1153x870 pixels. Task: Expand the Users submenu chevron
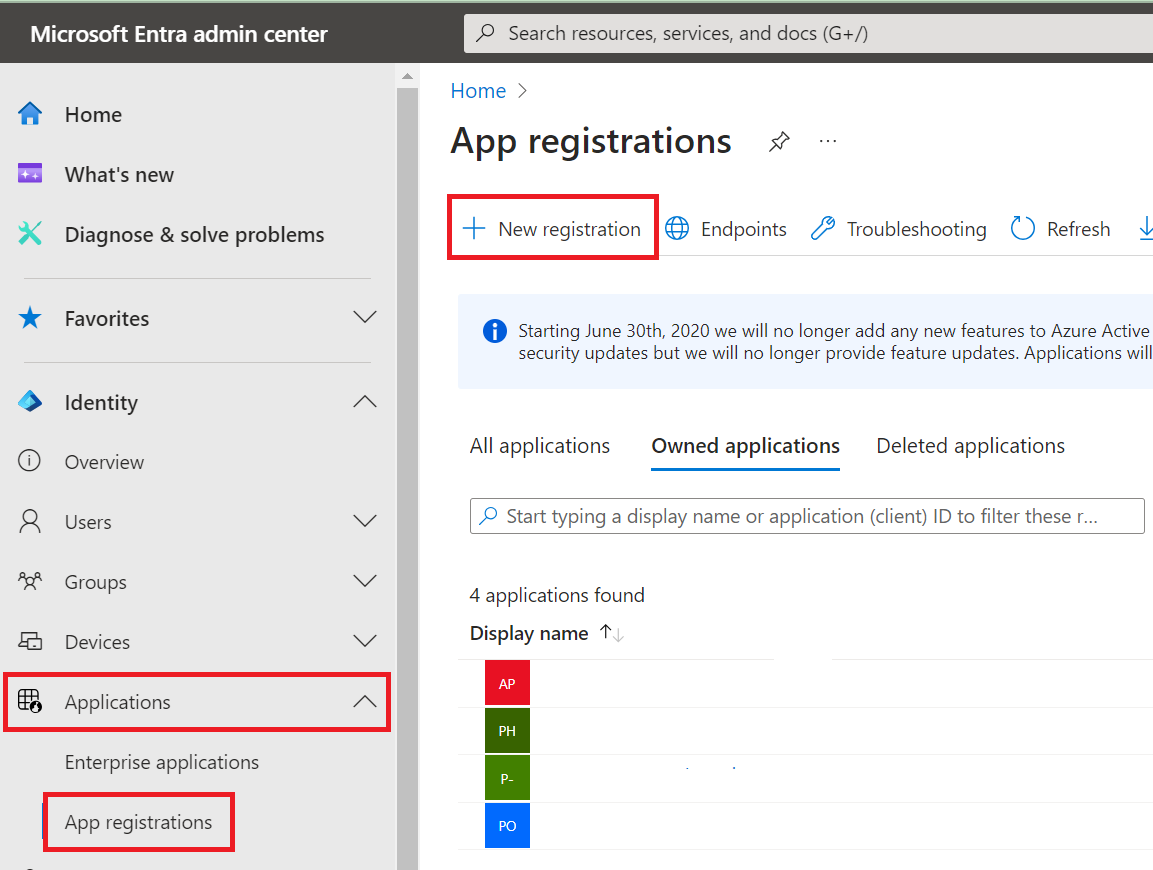[365, 521]
